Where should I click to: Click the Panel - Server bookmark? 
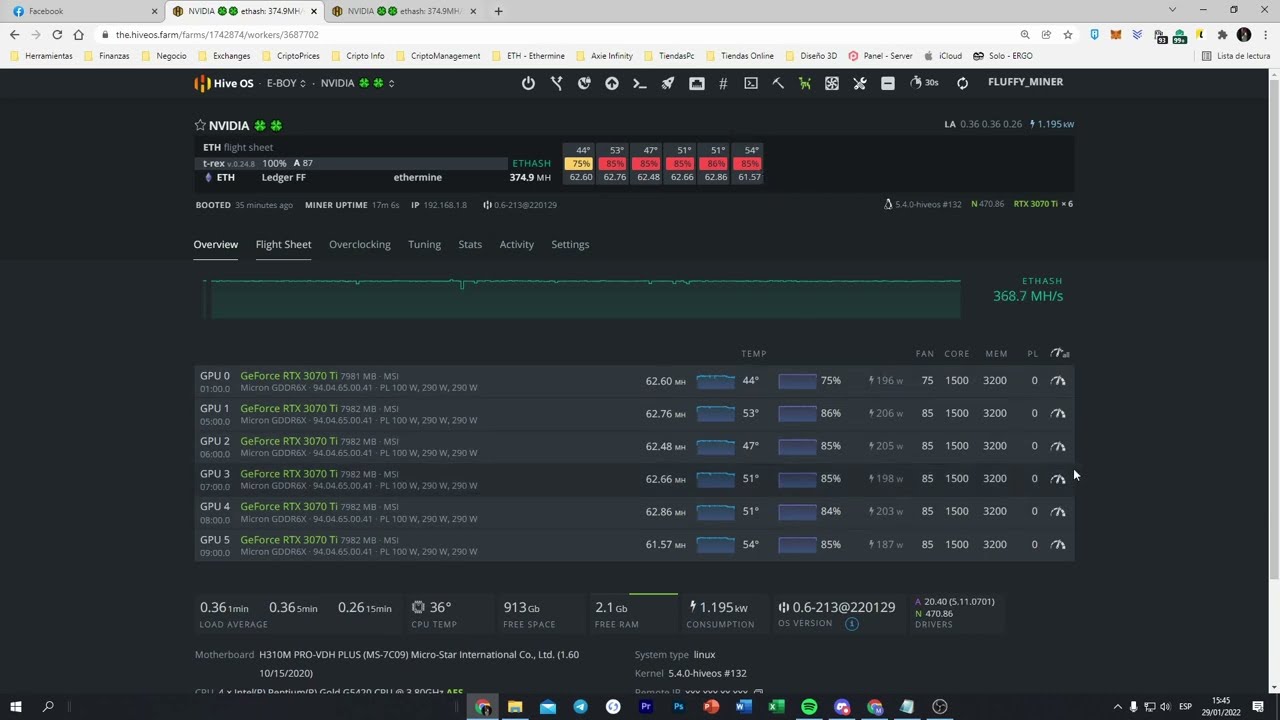click(881, 56)
